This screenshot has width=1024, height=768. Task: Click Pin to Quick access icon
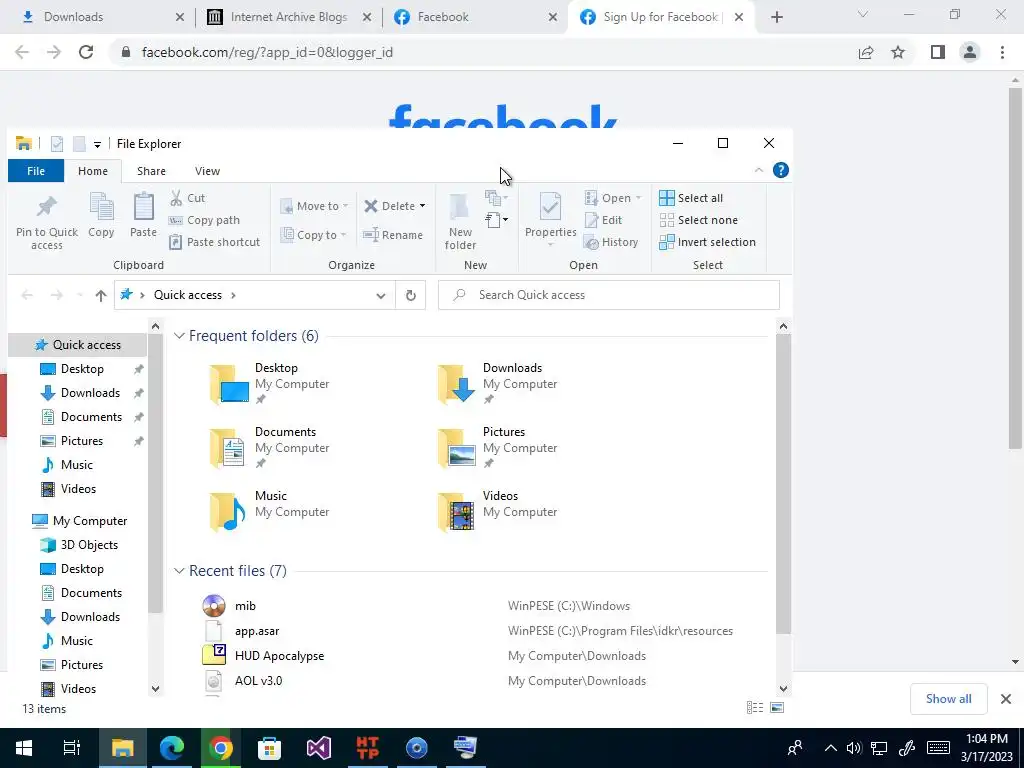pyautogui.click(x=46, y=222)
